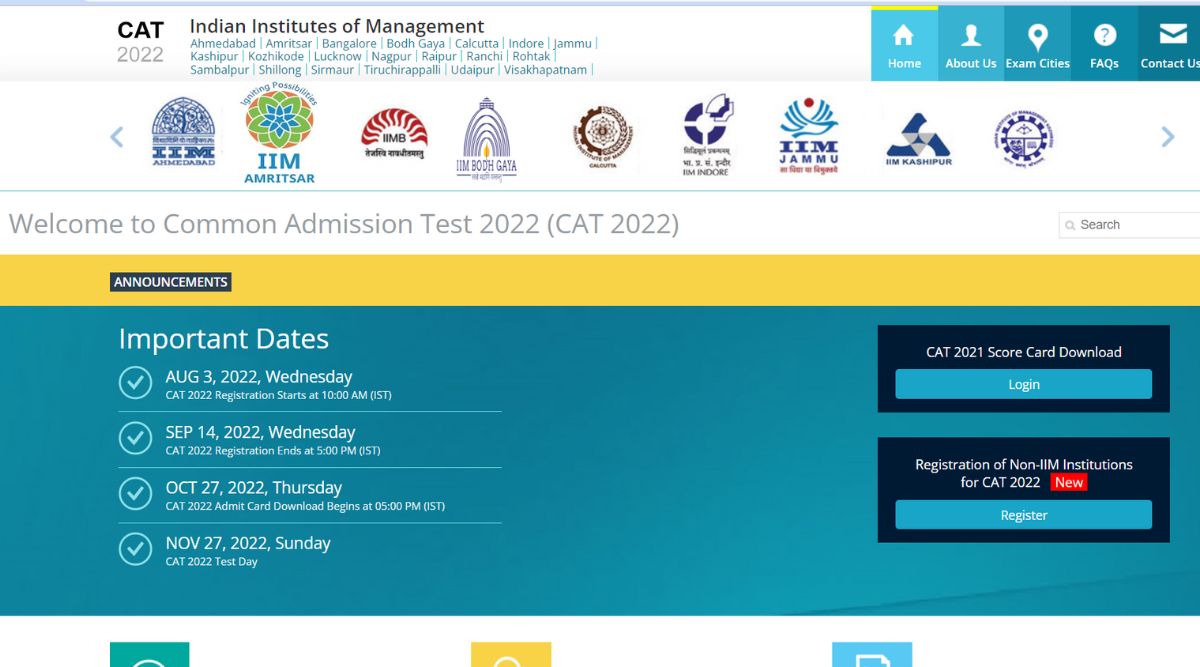Viewport: 1200px width, 667px height.
Task: Open the About Us page
Action: point(971,44)
